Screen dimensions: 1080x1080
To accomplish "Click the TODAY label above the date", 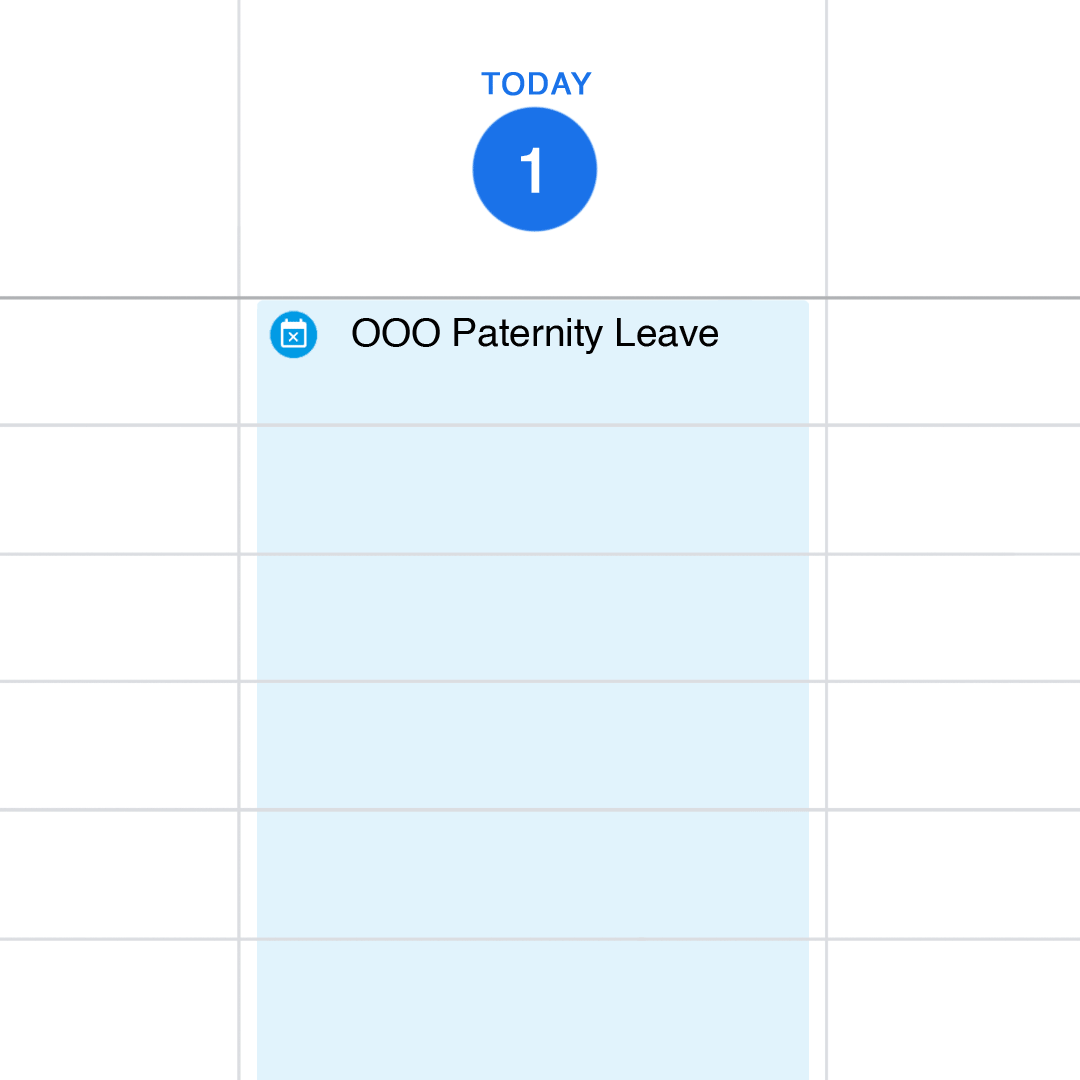I will point(536,84).
